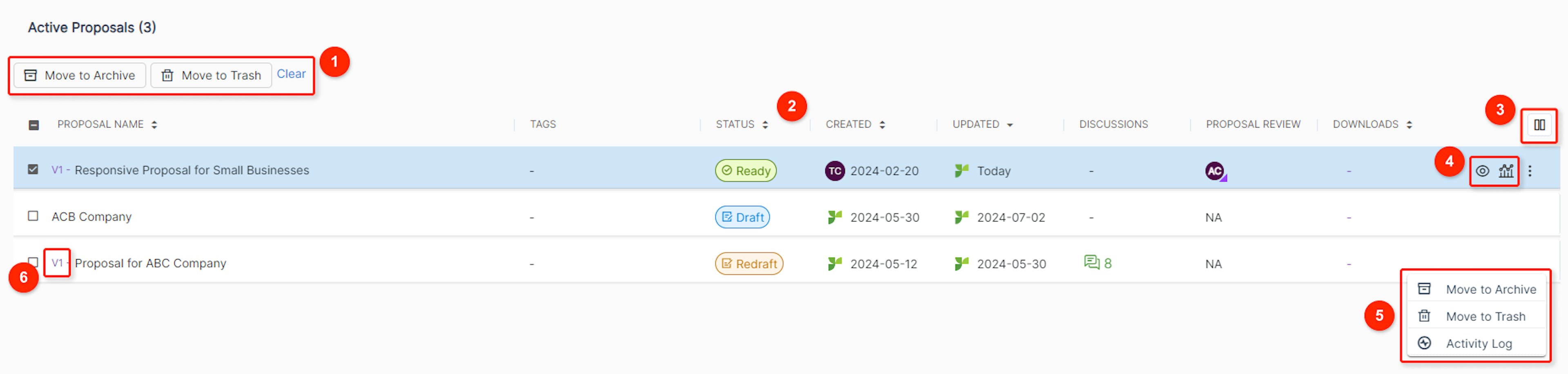
Task: Click the TC creator avatar
Action: (834, 171)
